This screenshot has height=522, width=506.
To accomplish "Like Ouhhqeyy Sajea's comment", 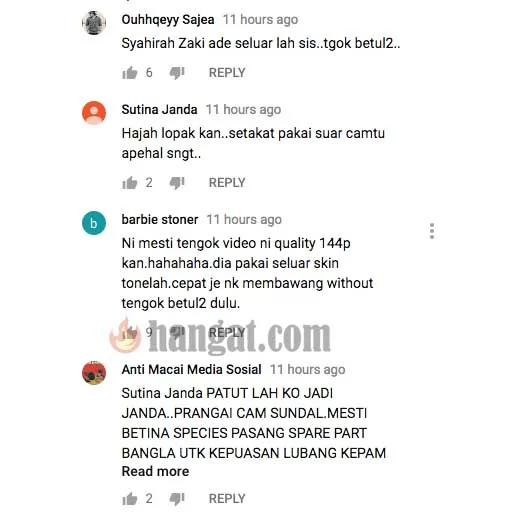I will [x=130, y=73].
